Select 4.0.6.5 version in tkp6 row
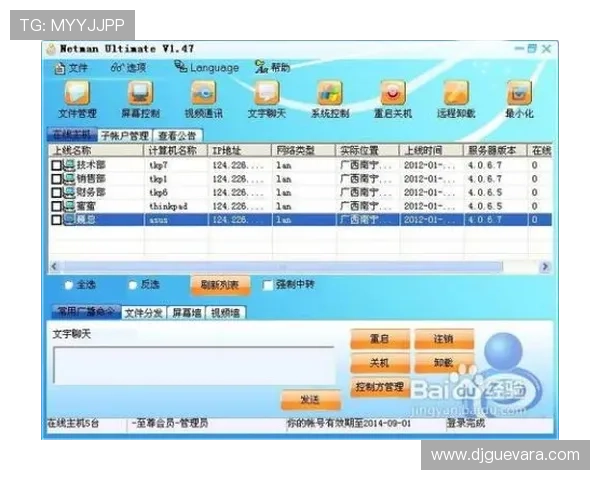This screenshot has height=480, width=600. point(485,193)
